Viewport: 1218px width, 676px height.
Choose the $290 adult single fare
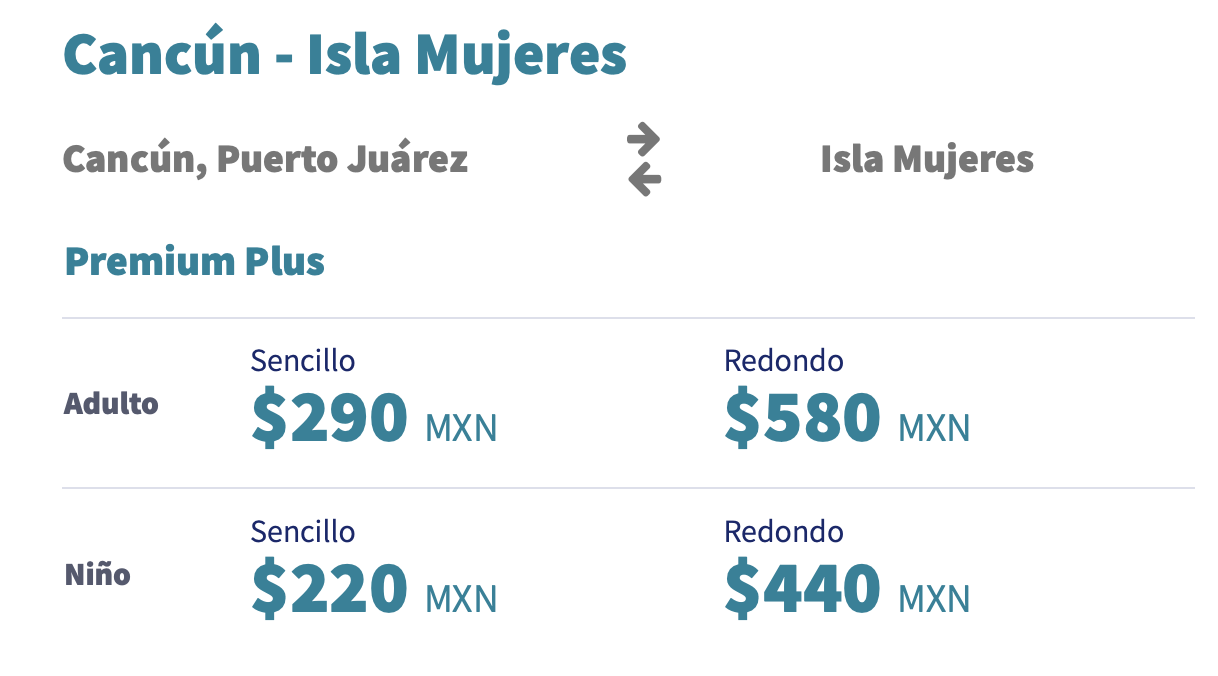330,417
